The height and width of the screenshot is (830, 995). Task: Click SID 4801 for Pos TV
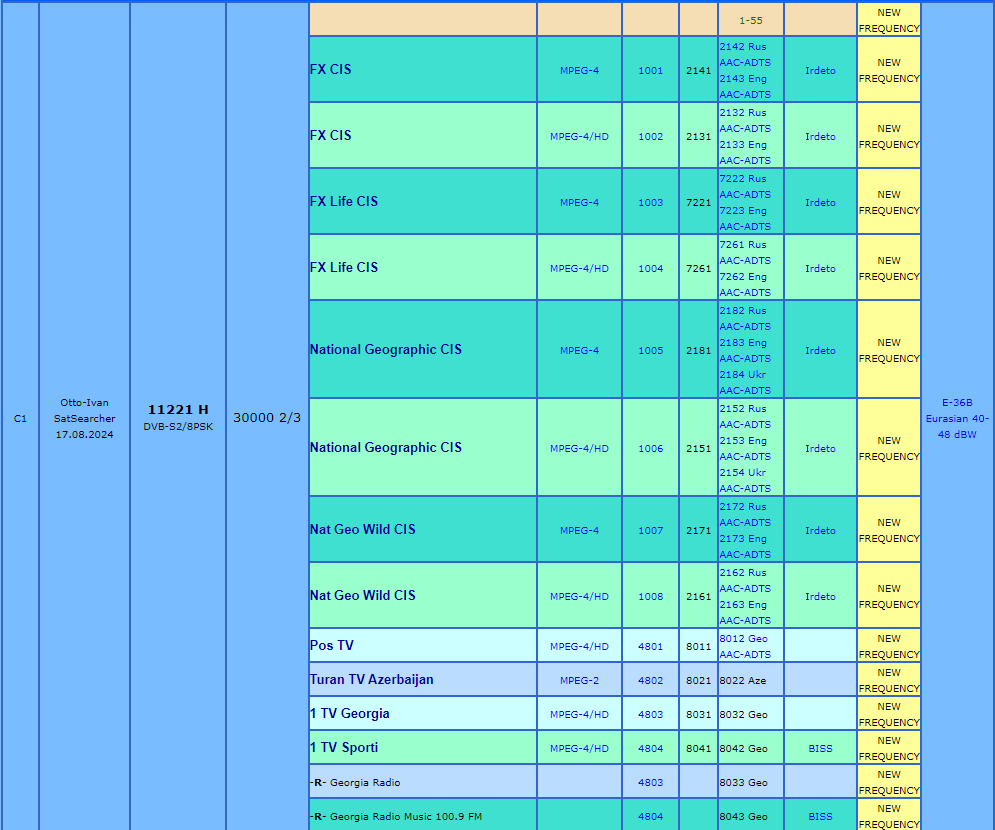coord(650,647)
